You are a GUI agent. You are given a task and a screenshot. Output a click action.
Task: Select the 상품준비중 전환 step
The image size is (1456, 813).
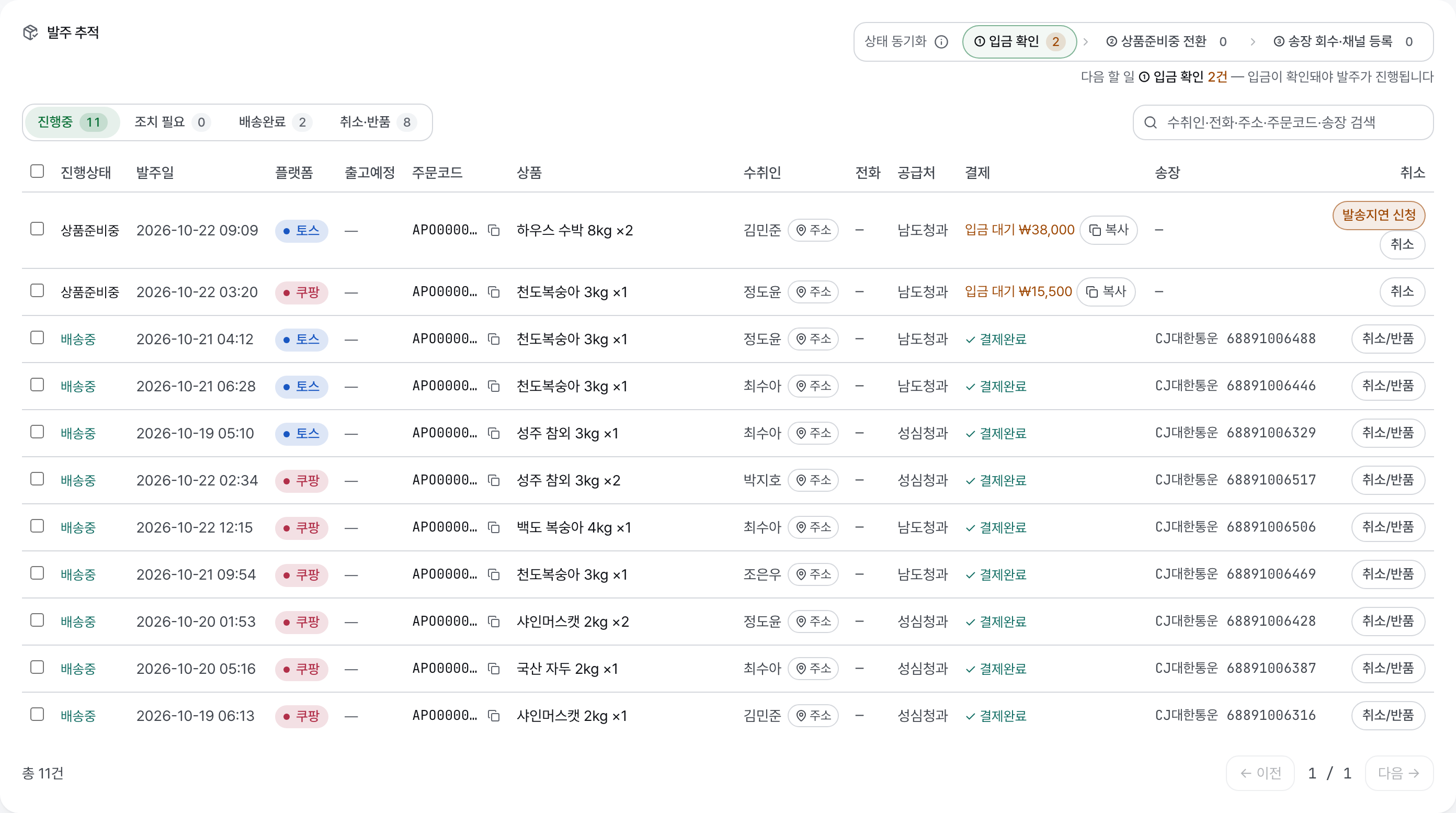[1167, 42]
